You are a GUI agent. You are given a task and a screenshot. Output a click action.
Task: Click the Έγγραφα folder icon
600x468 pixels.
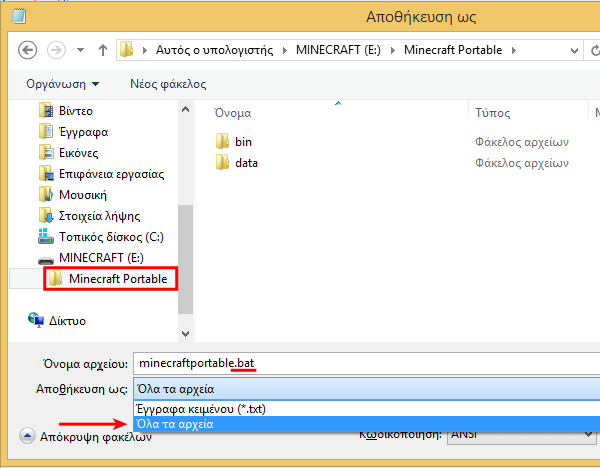46,131
